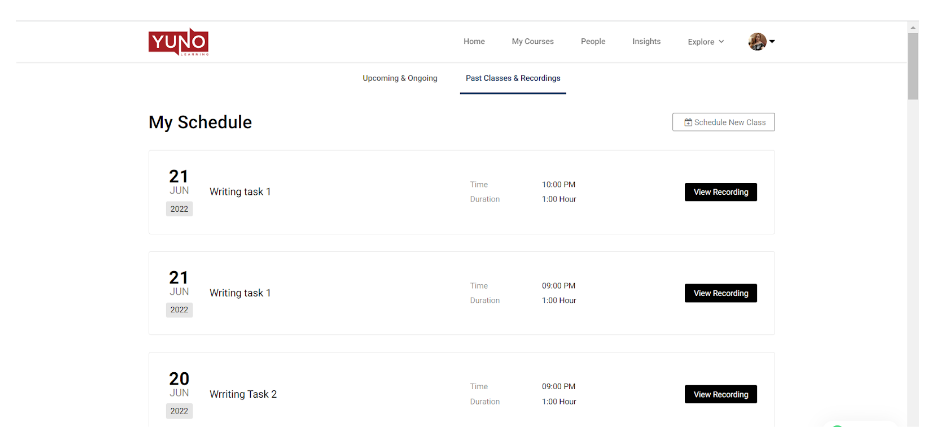Open the People page
933x432 pixels.
(593, 42)
